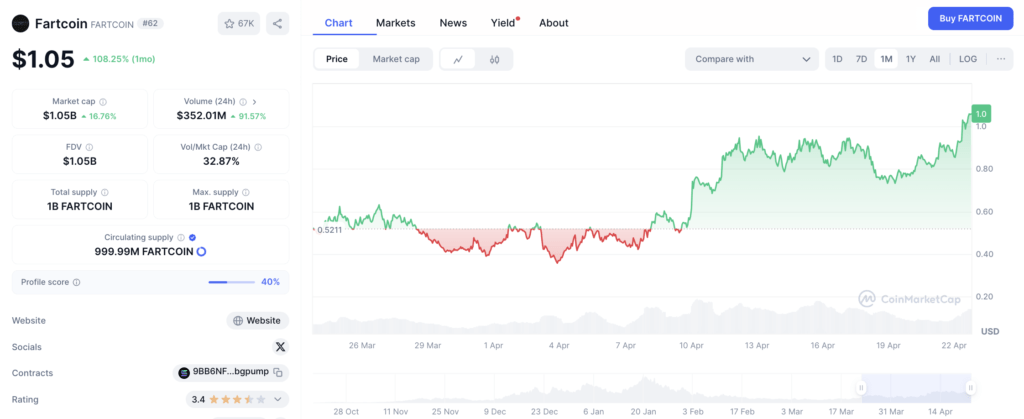Set chart range to 1M
This screenshot has height=419, width=1024.
(x=886, y=59)
